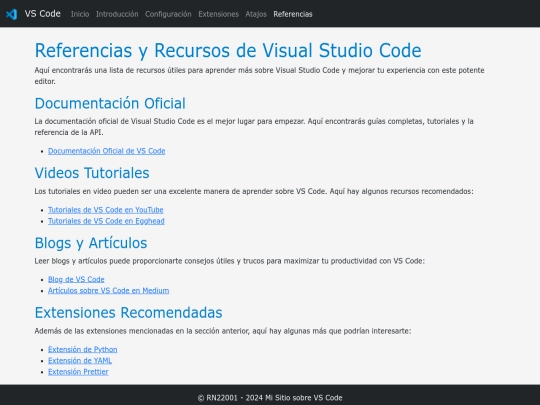Viewport: 540px width, 405px height.
Task: Open the Extensión de YAML link
Action: [x=80, y=361]
